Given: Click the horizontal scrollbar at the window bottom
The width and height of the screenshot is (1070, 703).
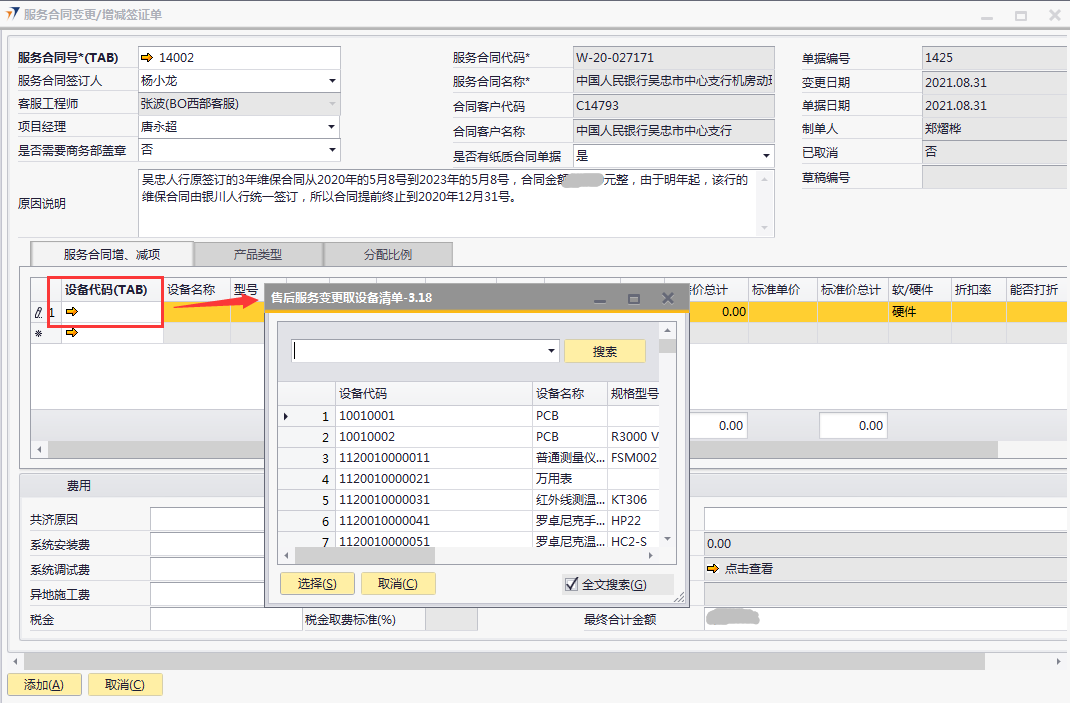Looking at the screenshot, I should 500,661.
